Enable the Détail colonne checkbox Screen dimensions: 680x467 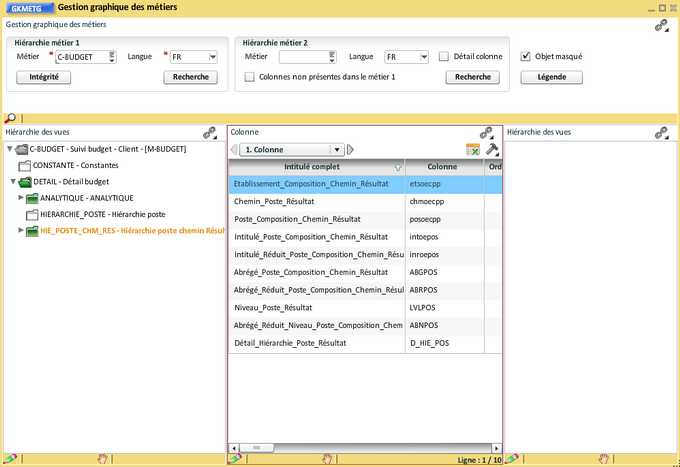pyautogui.click(x=443, y=57)
